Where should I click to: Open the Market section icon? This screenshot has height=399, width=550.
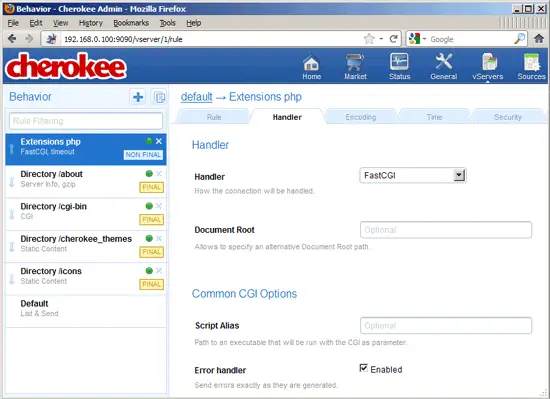[x=355, y=67]
